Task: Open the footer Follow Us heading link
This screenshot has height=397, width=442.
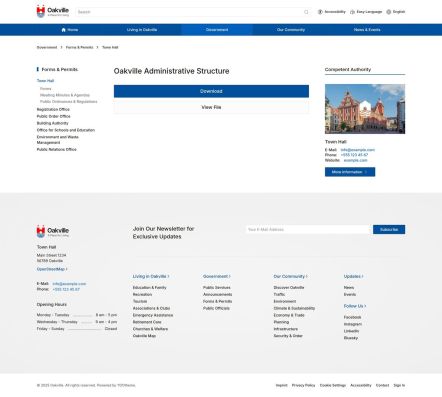Action: pos(355,306)
